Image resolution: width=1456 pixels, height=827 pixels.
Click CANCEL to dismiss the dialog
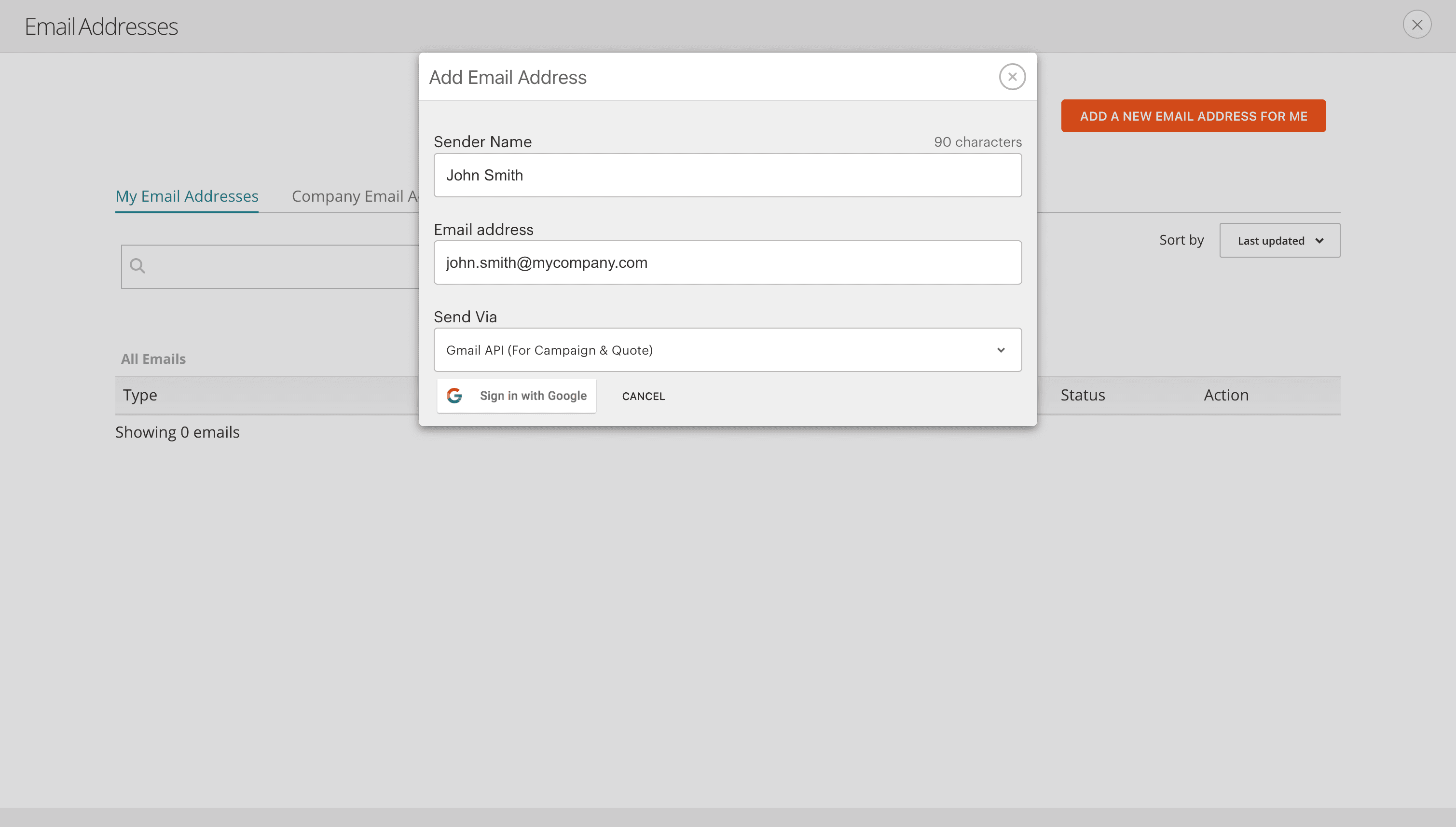(x=644, y=396)
